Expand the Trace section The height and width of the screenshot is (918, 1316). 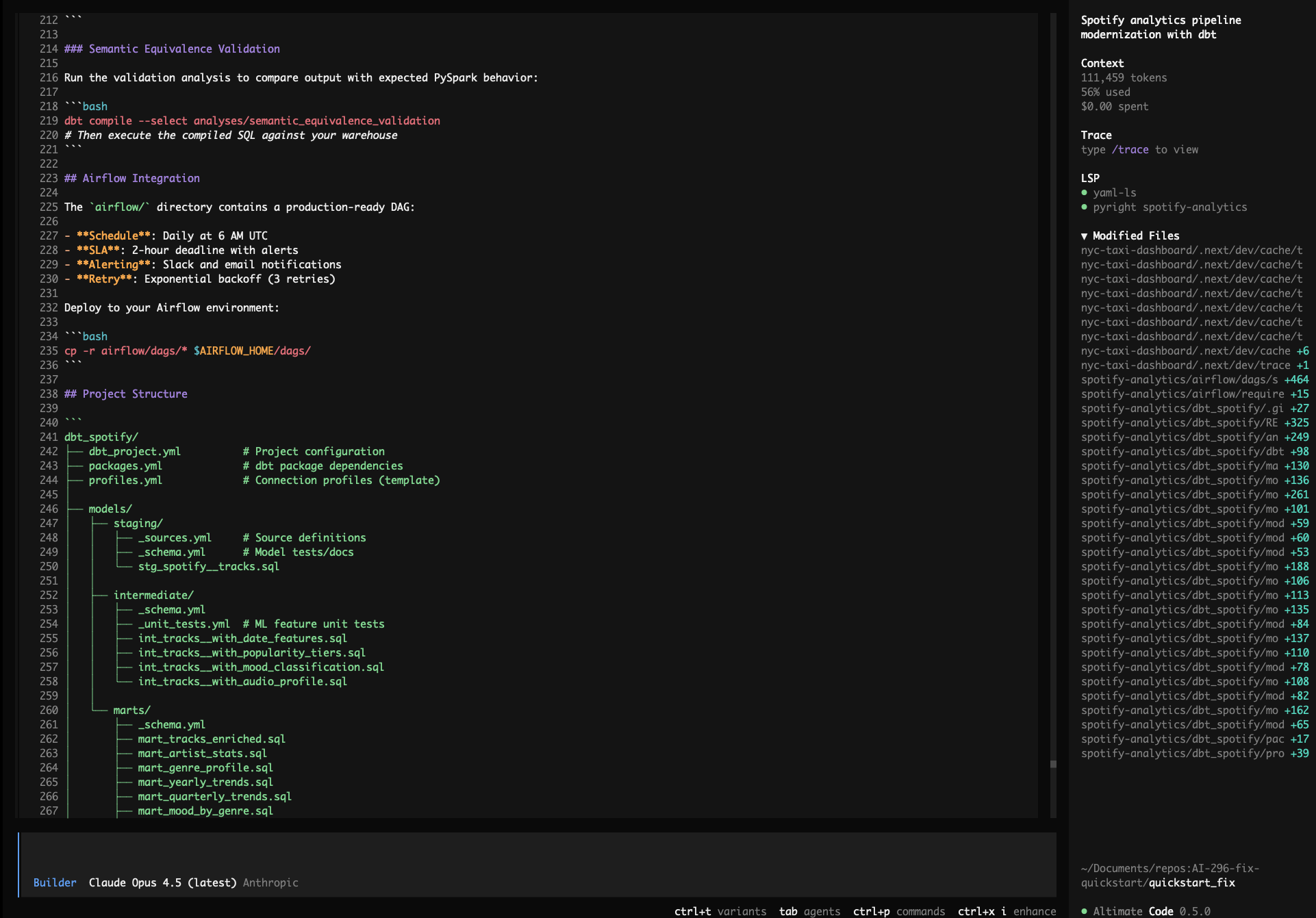[x=1096, y=135]
